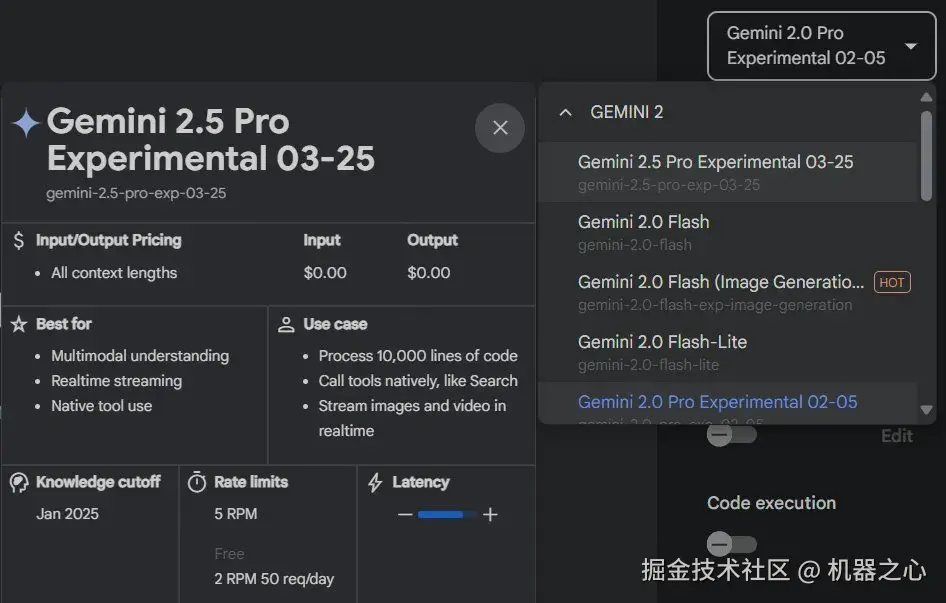Click Stream images and video bullet
The width and height of the screenshot is (946, 603).
tap(412, 418)
